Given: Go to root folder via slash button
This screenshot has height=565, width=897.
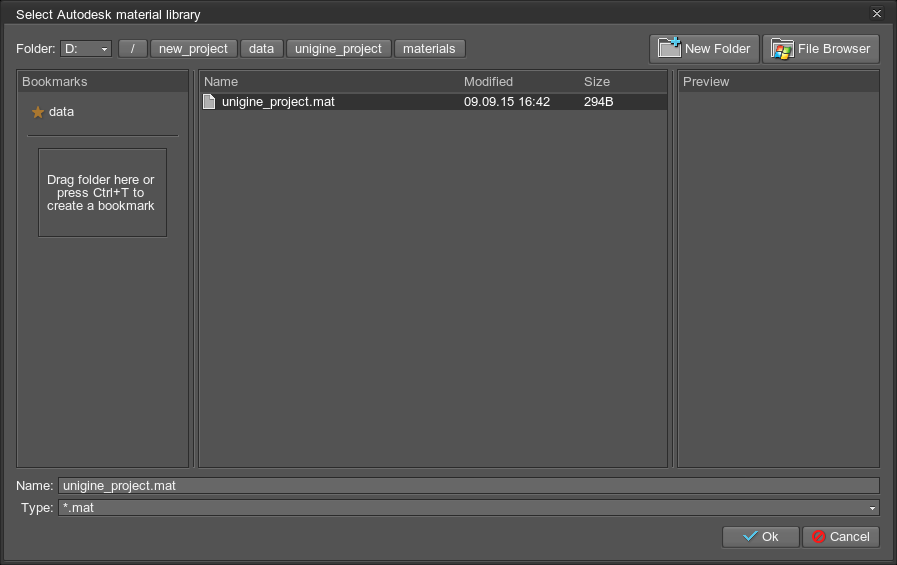Looking at the screenshot, I should 132,48.
